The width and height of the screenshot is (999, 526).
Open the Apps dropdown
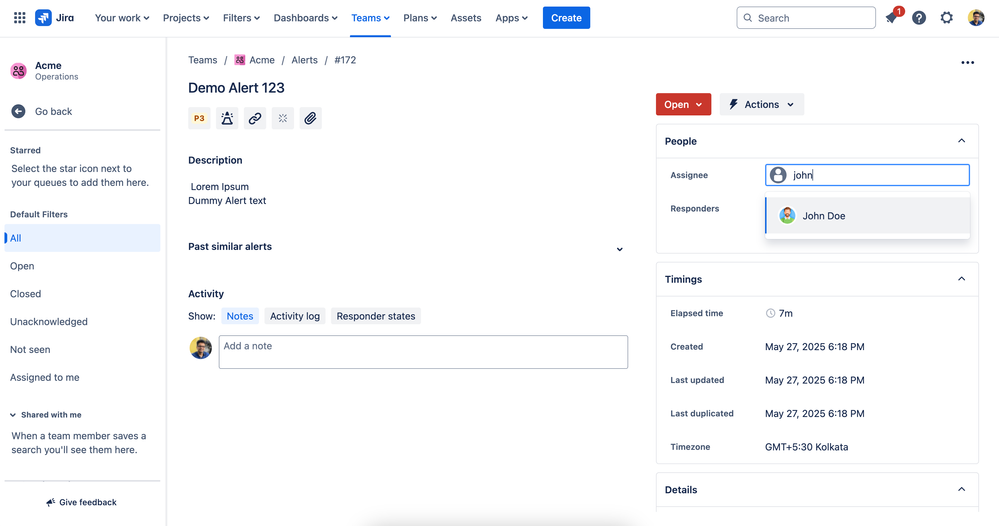click(511, 18)
